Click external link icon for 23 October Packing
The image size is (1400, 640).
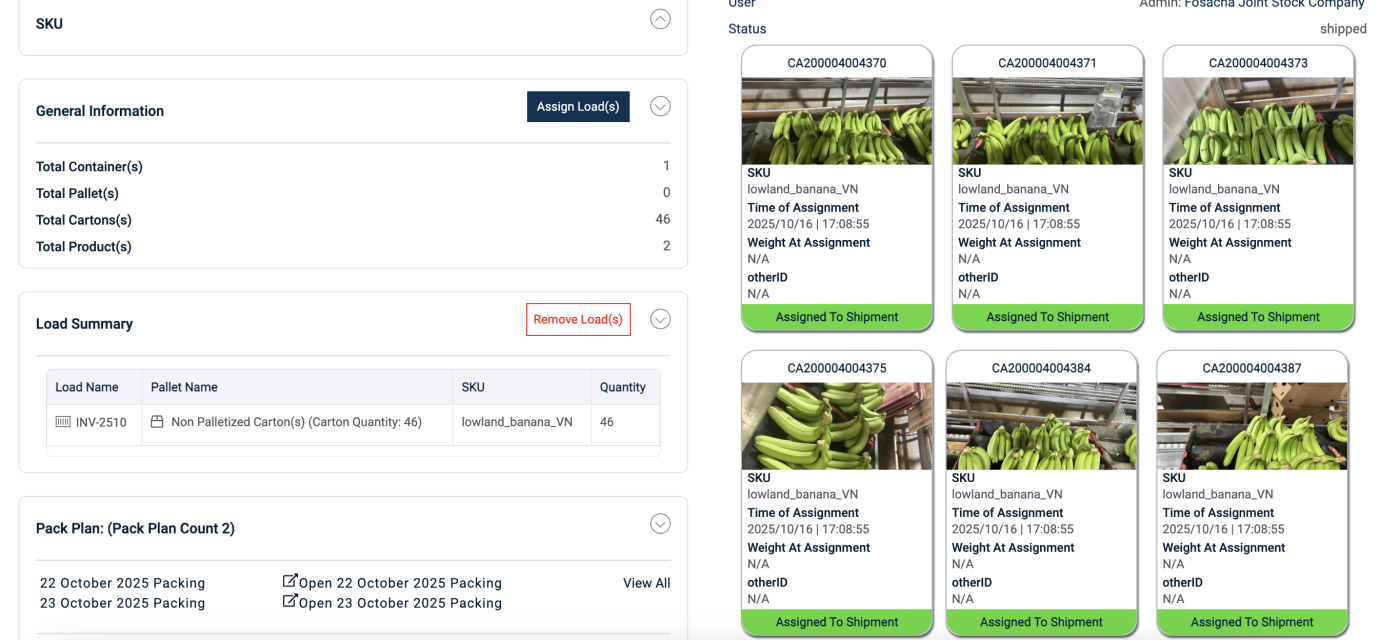tap(290, 601)
